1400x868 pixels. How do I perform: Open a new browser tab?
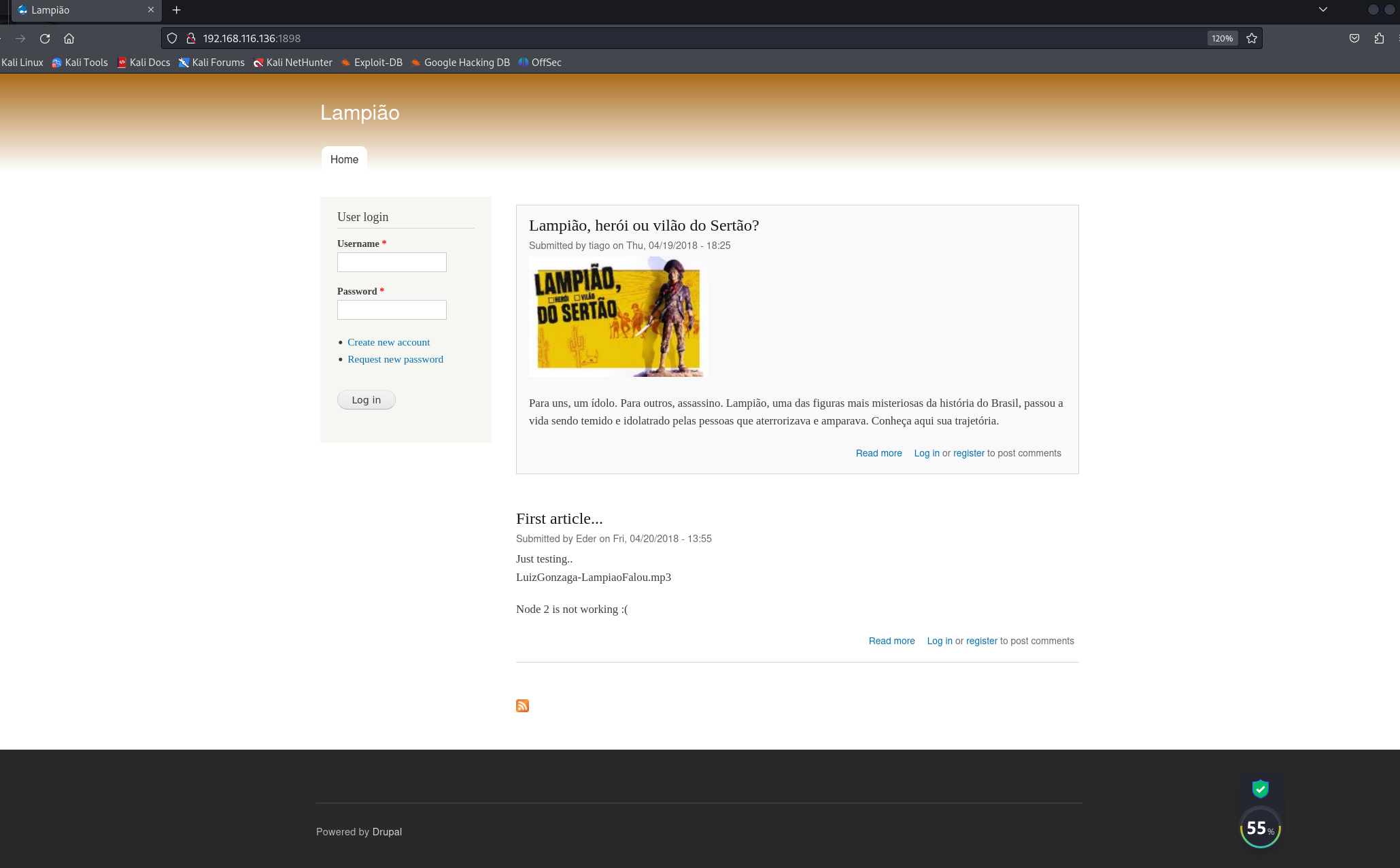[x=177, y=10]
